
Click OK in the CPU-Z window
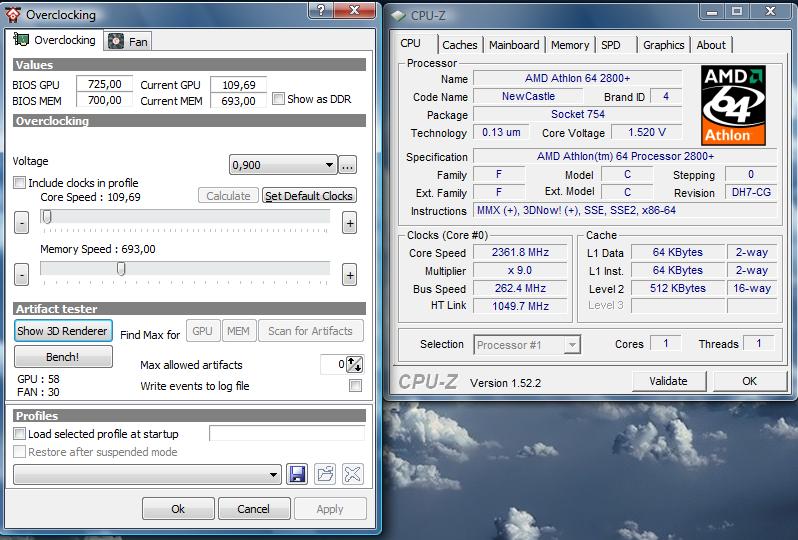(750, 381)
